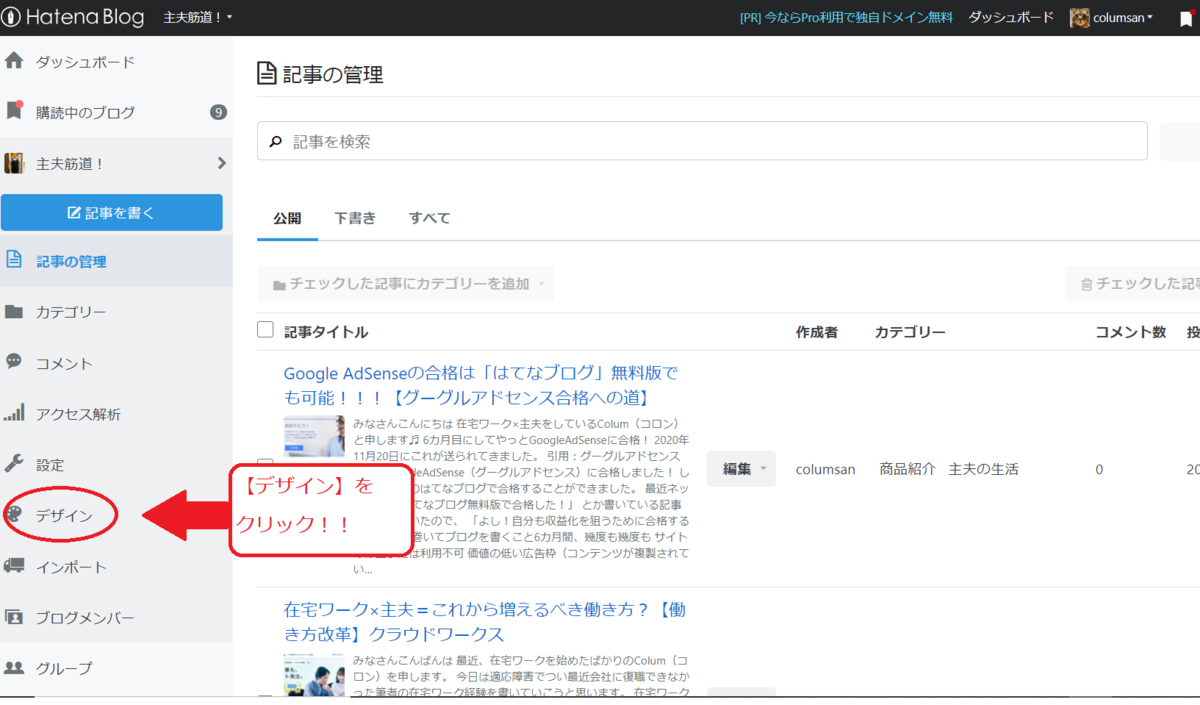Image resolution: width=1200 pixels, height=705 pixels.
Task: Open カテゴリー folder icon
Action: coord(14,311)
